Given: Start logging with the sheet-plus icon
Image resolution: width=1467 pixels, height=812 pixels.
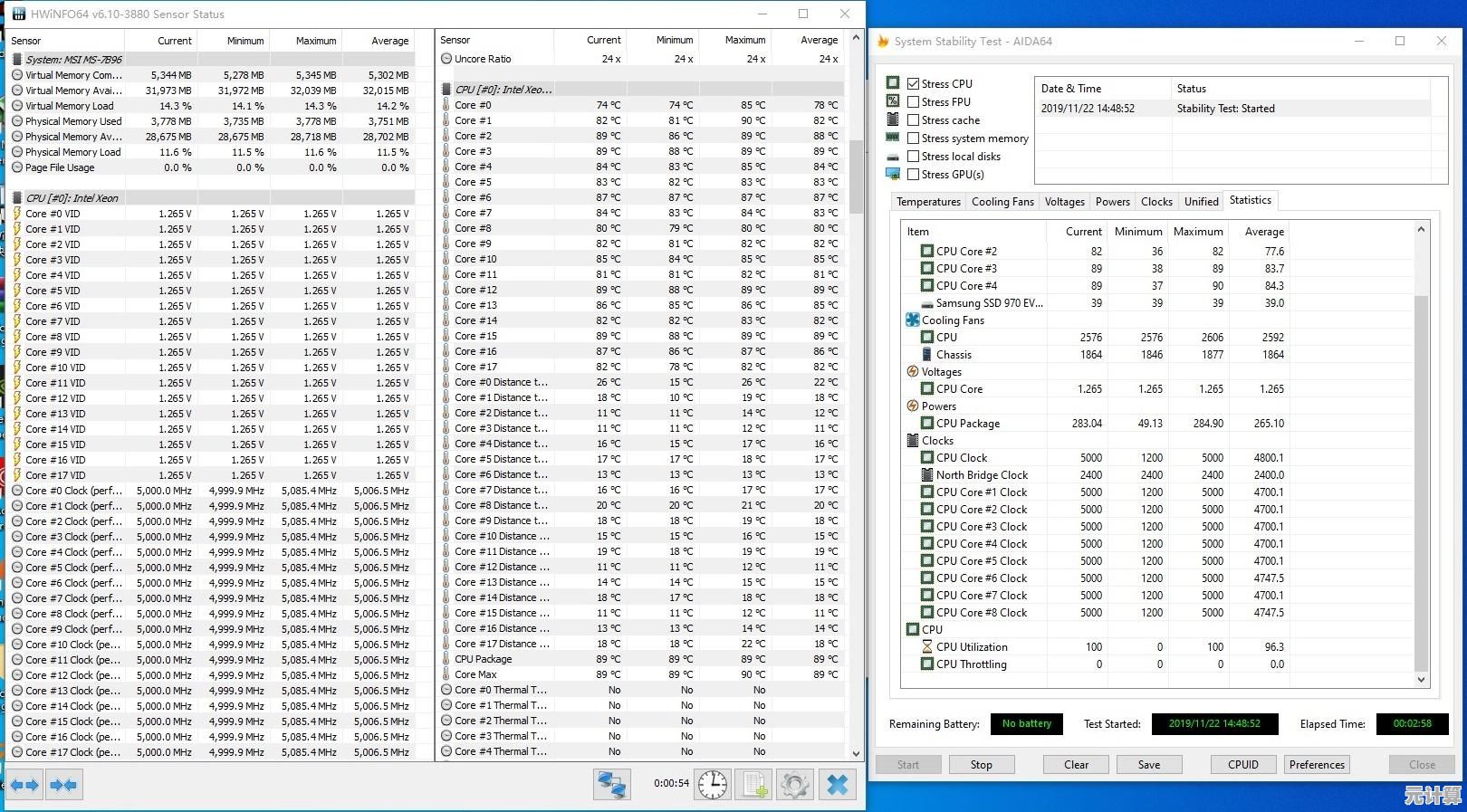Looking at the screenshot, I should (x=753, y=784).
